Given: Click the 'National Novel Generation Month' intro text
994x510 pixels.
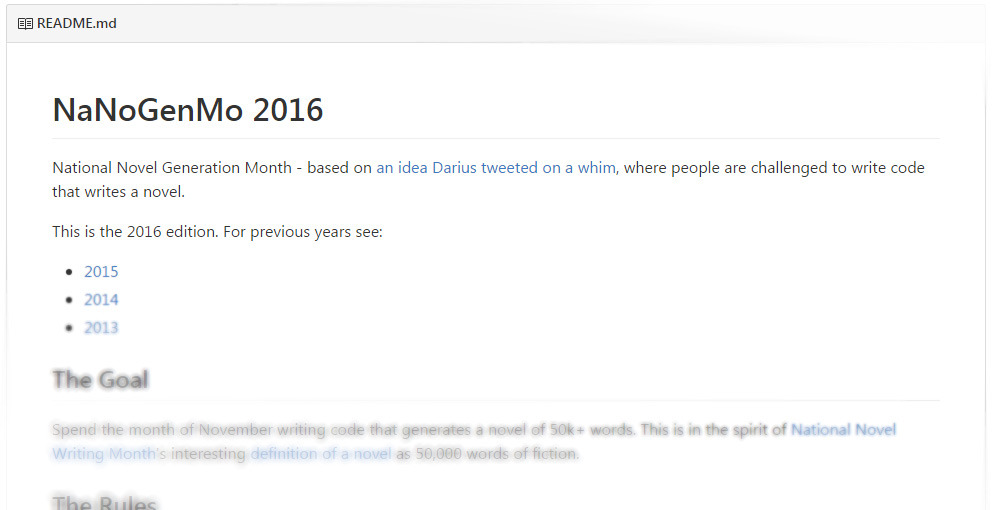Looking at the screenshot, I should 172,168.
